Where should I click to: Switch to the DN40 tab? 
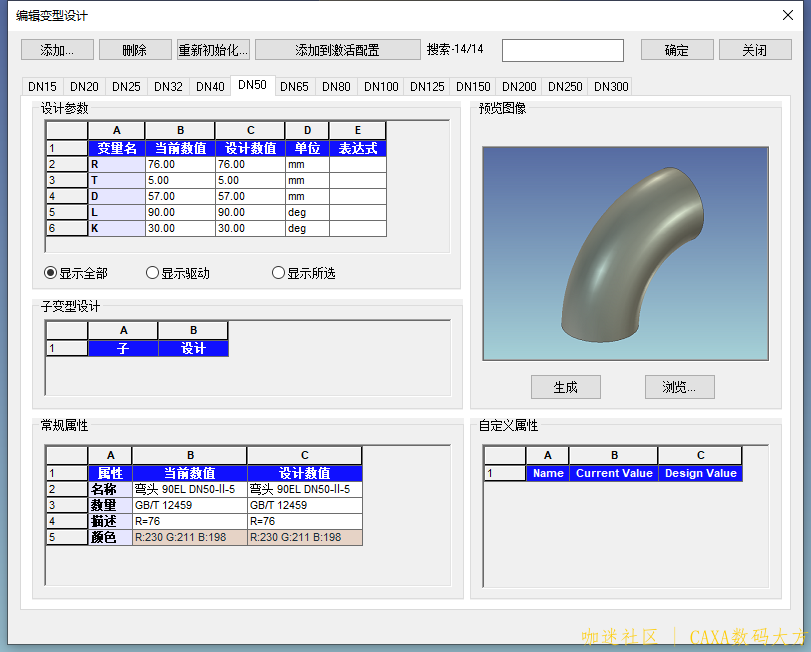(210, 86)
